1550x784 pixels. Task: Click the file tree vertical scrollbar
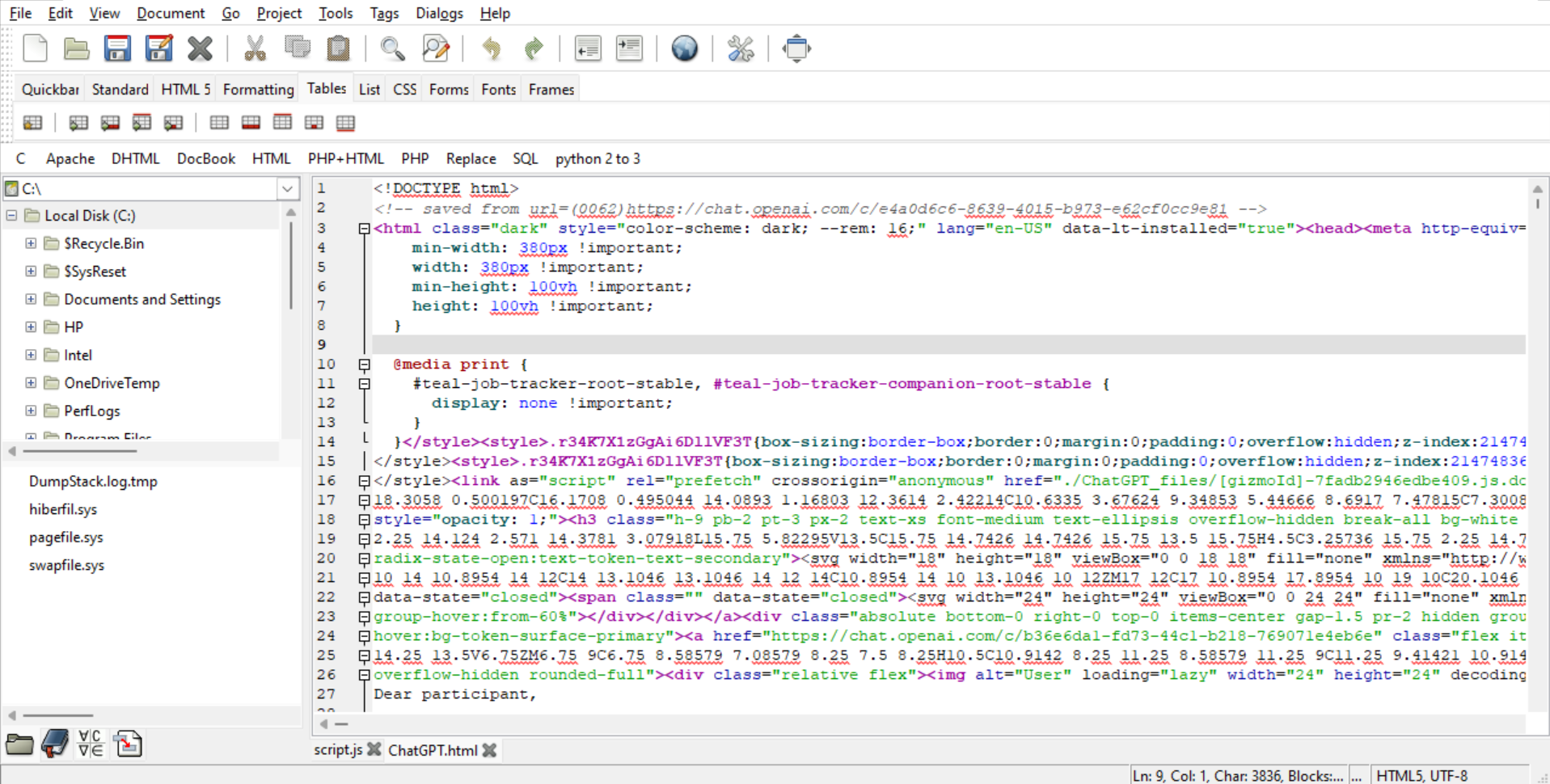click(x=290, y=267)
